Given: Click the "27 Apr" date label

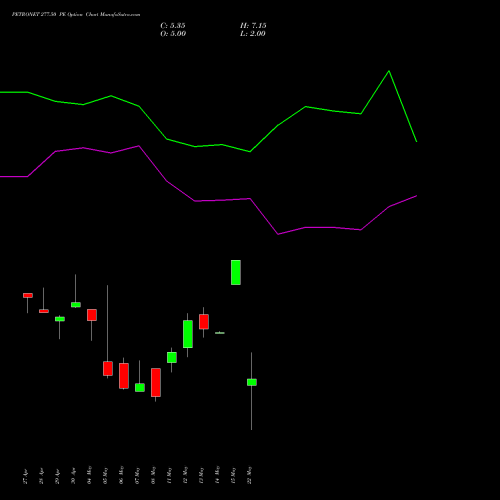Looking at the screenshot, I should click(26, 476).
